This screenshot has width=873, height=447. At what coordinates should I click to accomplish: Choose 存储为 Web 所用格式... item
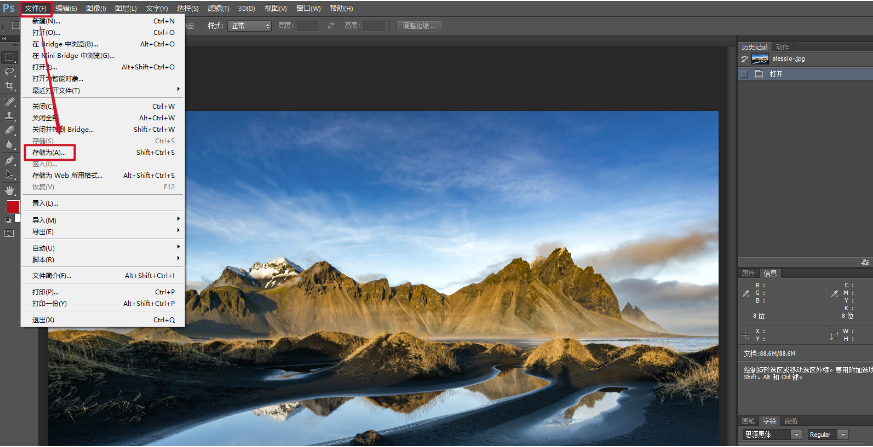point(103,175)
